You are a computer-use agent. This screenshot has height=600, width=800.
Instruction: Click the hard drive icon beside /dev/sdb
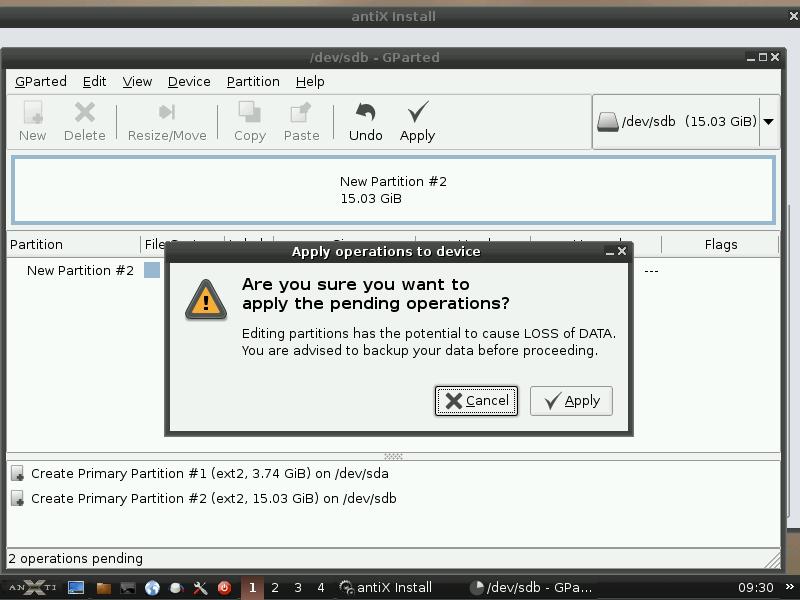click(608, 122)
